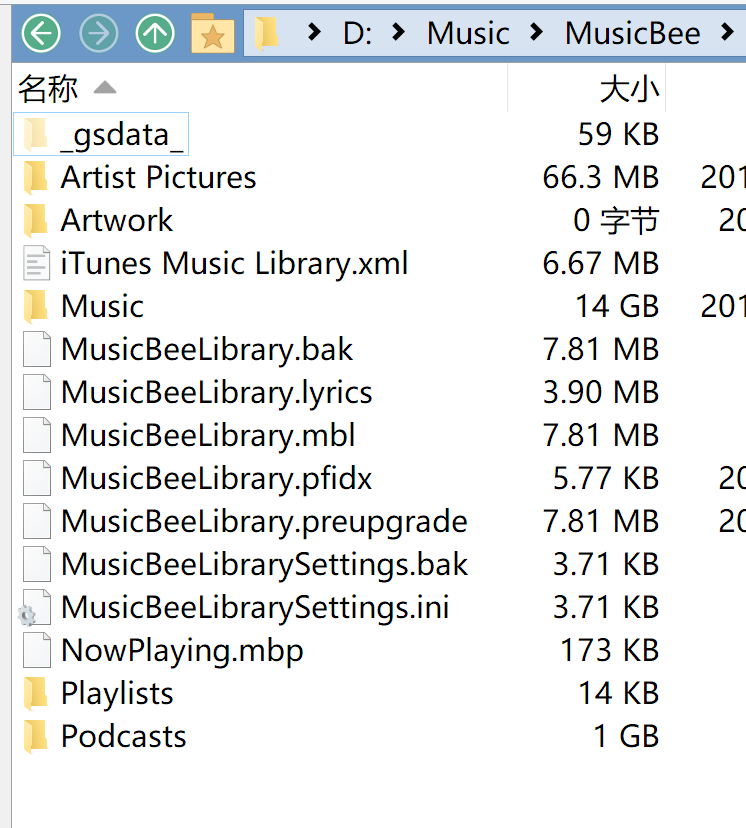Select the iTunes Music Library.xml file icon

coord(36,264)
